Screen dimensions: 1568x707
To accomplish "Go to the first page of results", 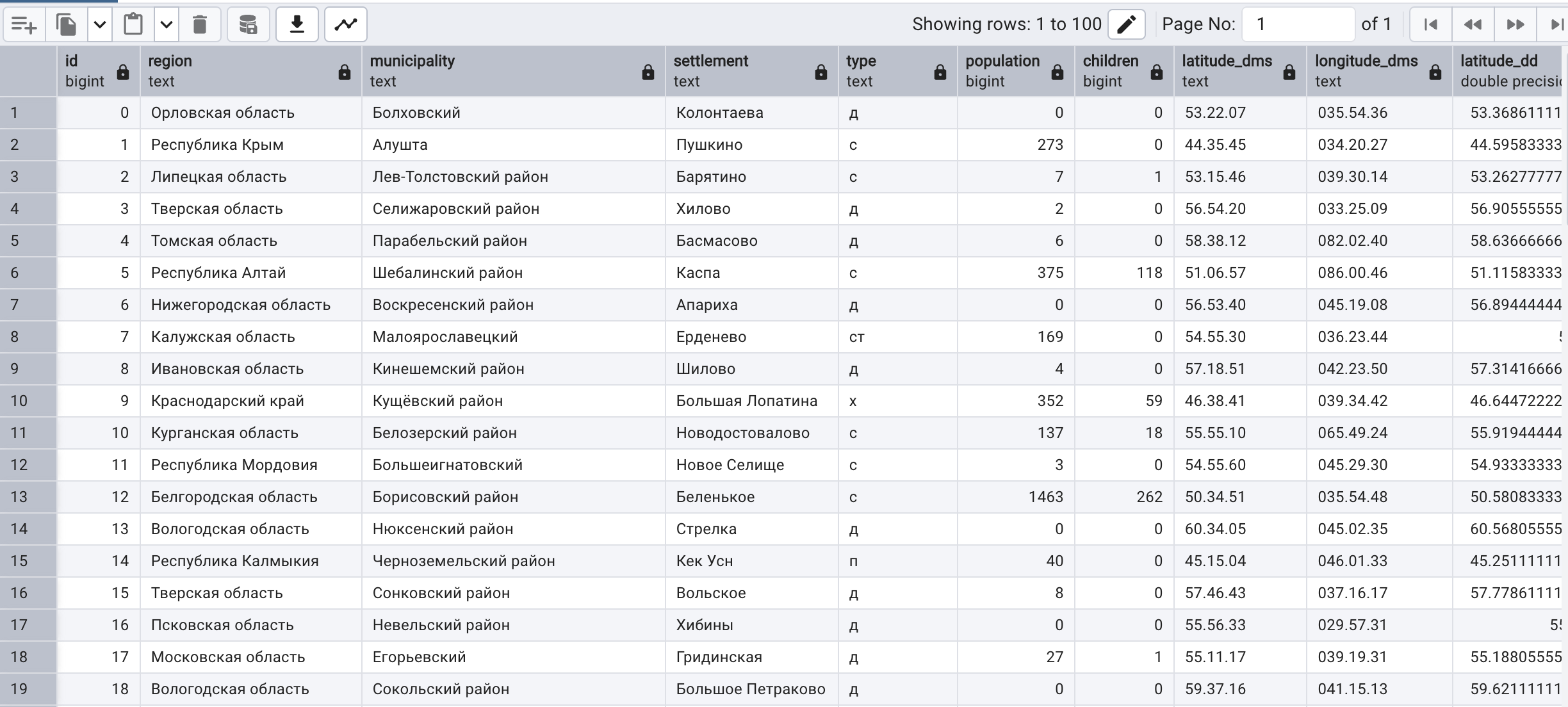I will [x=1430, y=25].
